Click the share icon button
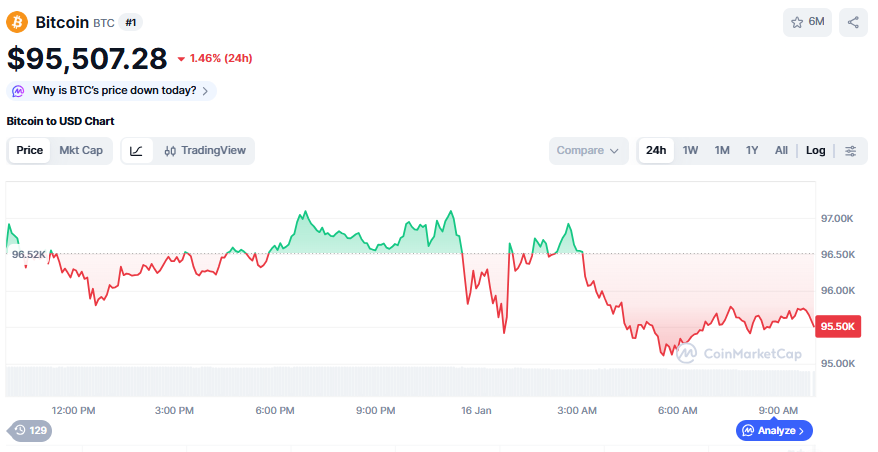878x452 pixels. [853, 22]
